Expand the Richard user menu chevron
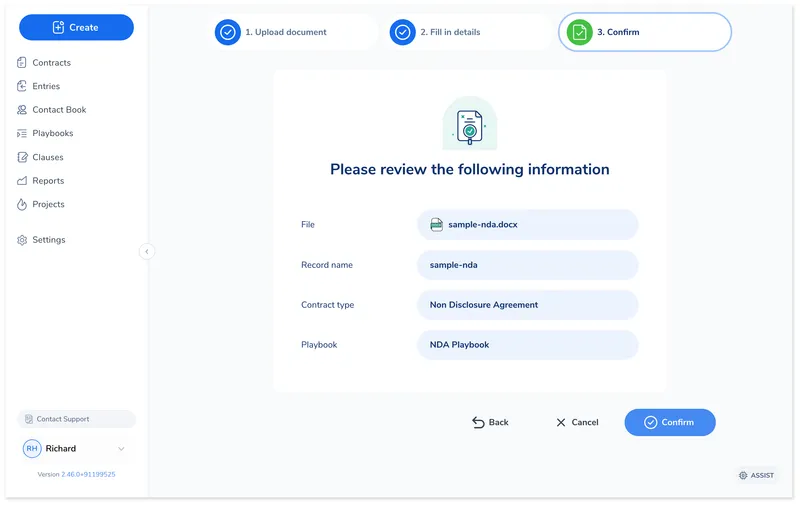 (x=121, y=449)
